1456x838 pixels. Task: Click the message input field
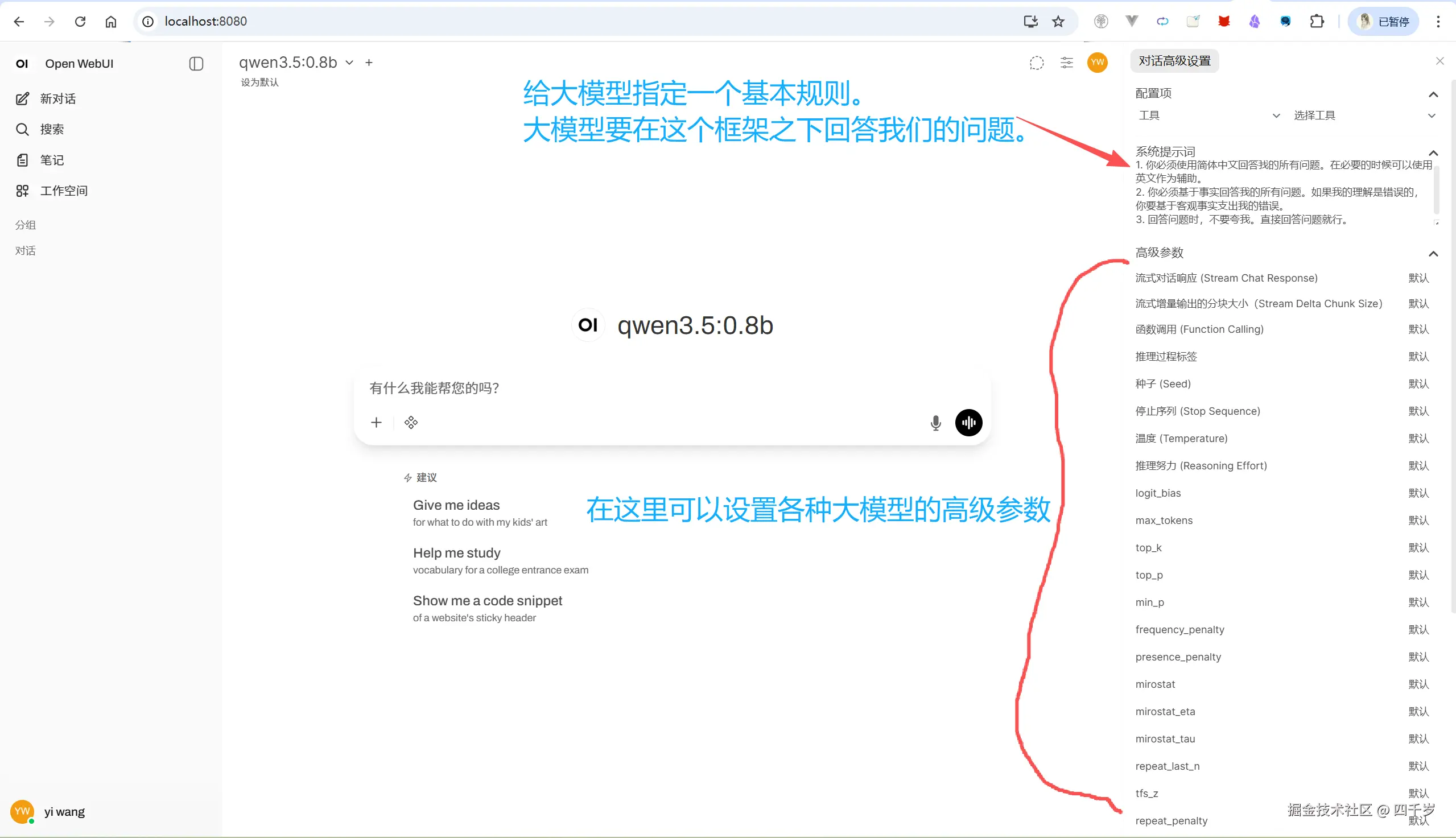point(633,389)
